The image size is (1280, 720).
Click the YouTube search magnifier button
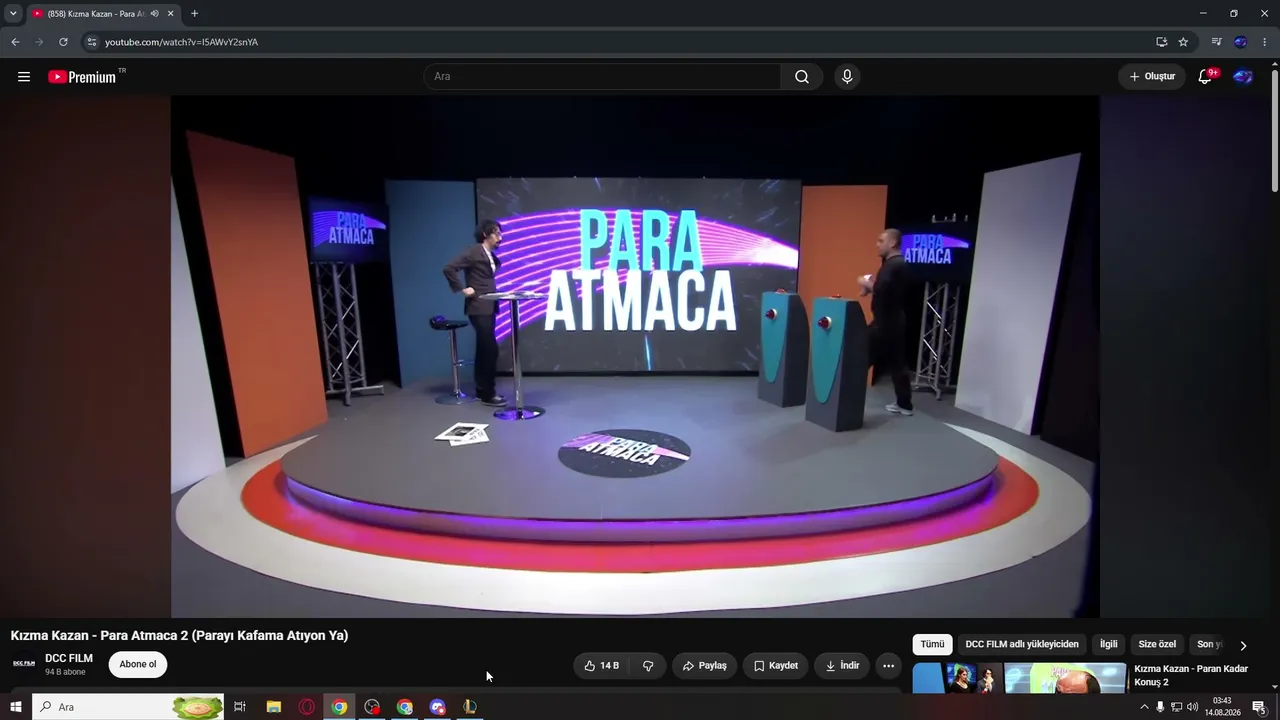pyautogui.click(x=802, y=77)
